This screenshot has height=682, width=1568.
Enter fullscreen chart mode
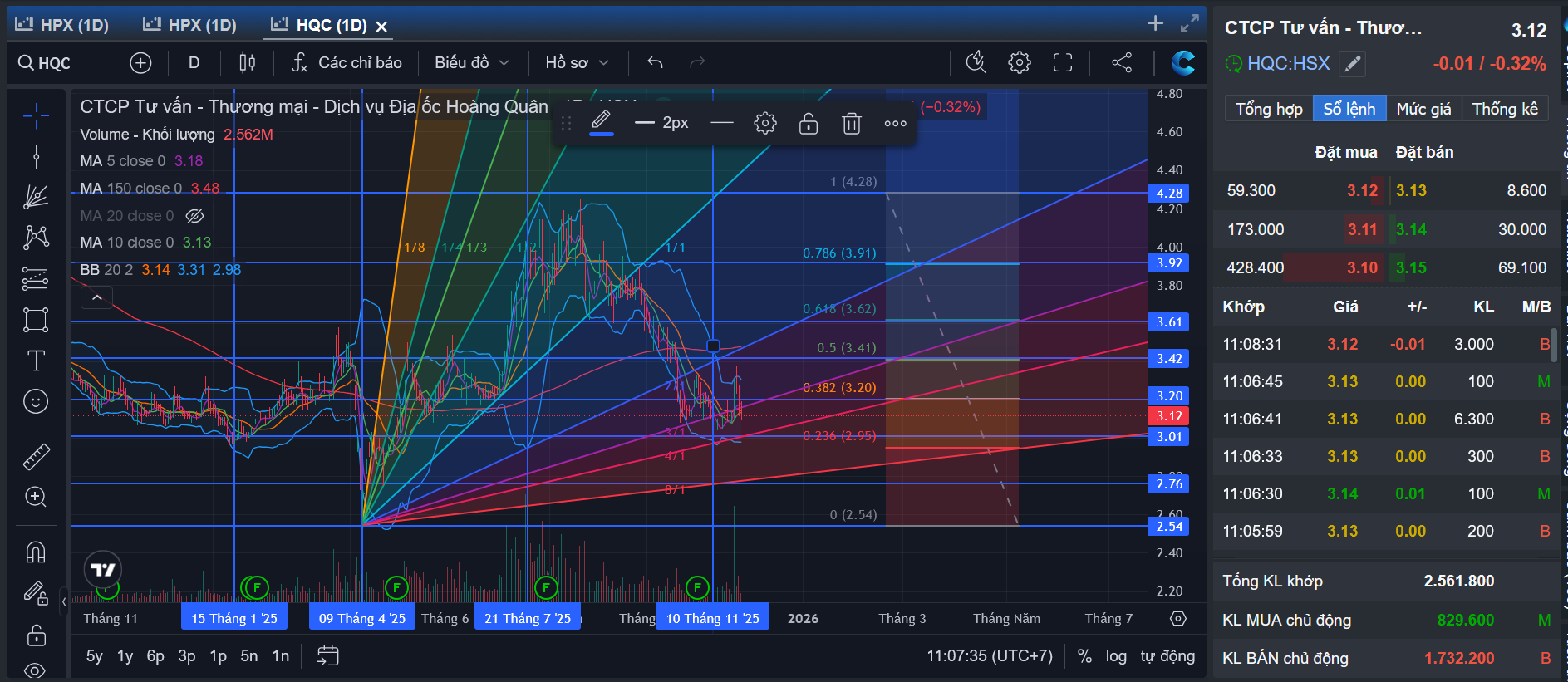coord(1063,62)
